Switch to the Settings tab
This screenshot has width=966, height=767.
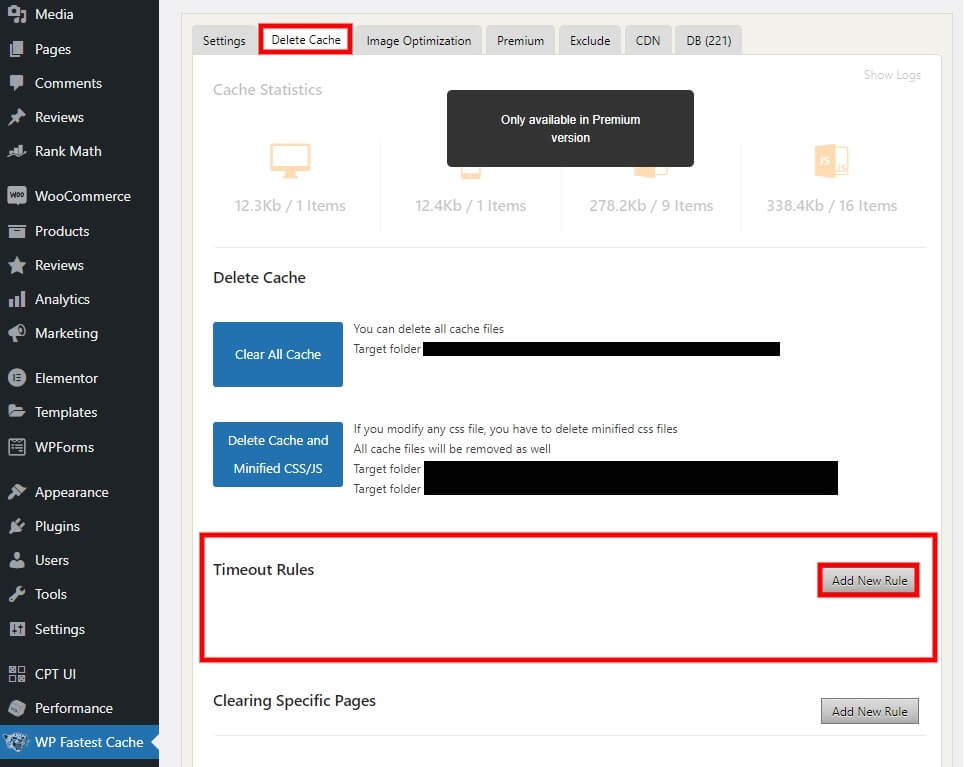point(224,41)
